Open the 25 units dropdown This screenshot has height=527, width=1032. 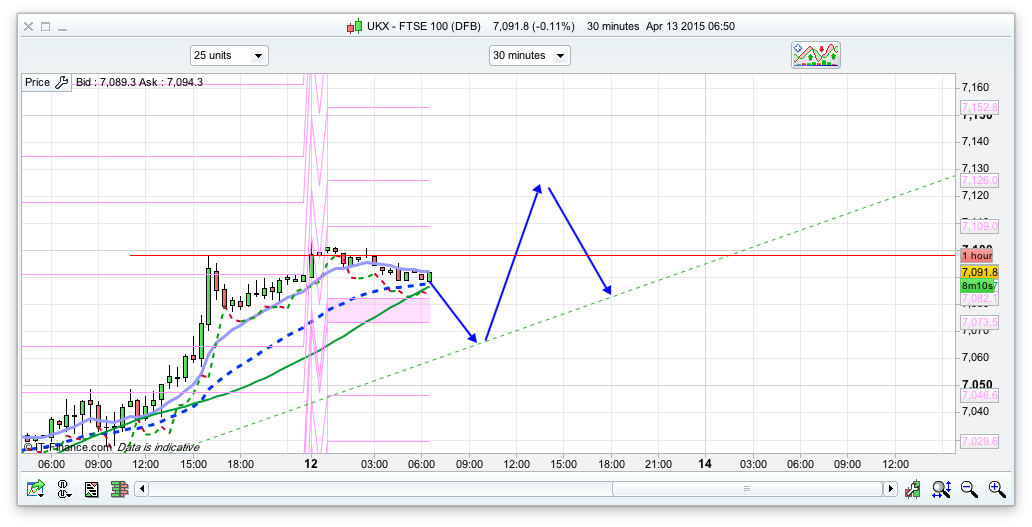229,56
